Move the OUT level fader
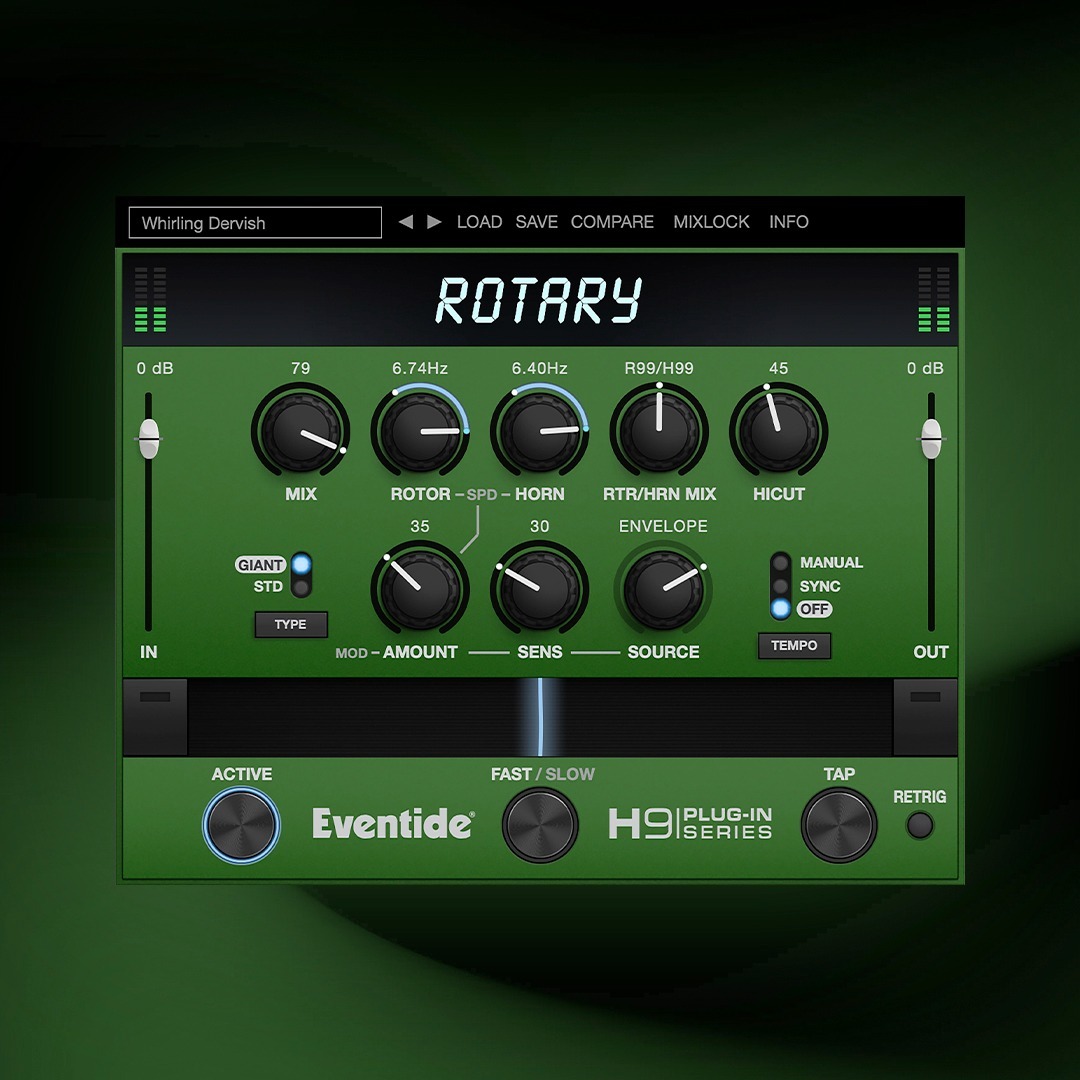1080x1080 pixels. [x=930, y=440]
